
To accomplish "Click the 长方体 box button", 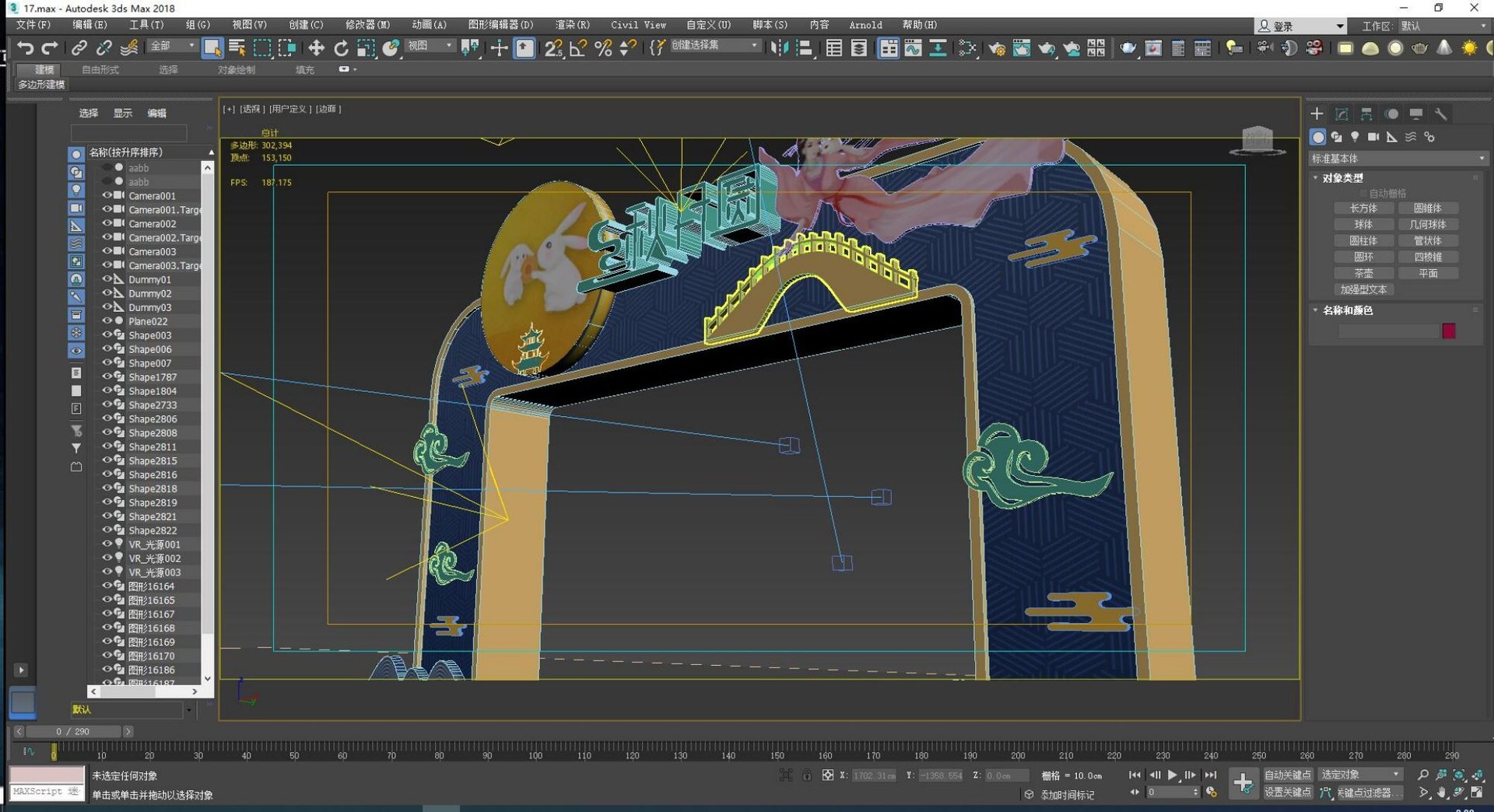I will click(1362, 208).
